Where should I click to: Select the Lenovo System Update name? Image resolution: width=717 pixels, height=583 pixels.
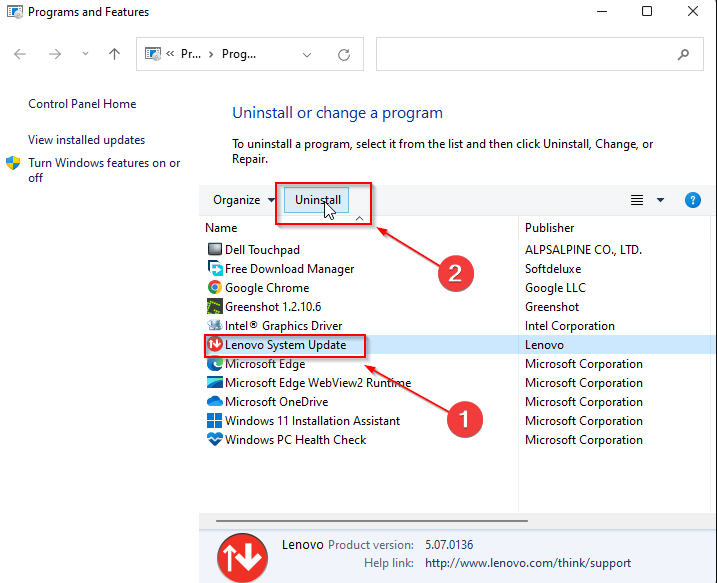[x=285, y=345]
